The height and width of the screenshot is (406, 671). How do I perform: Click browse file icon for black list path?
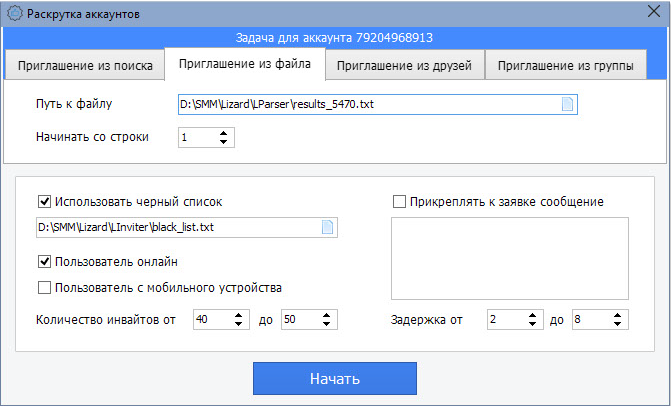(327, 227)
